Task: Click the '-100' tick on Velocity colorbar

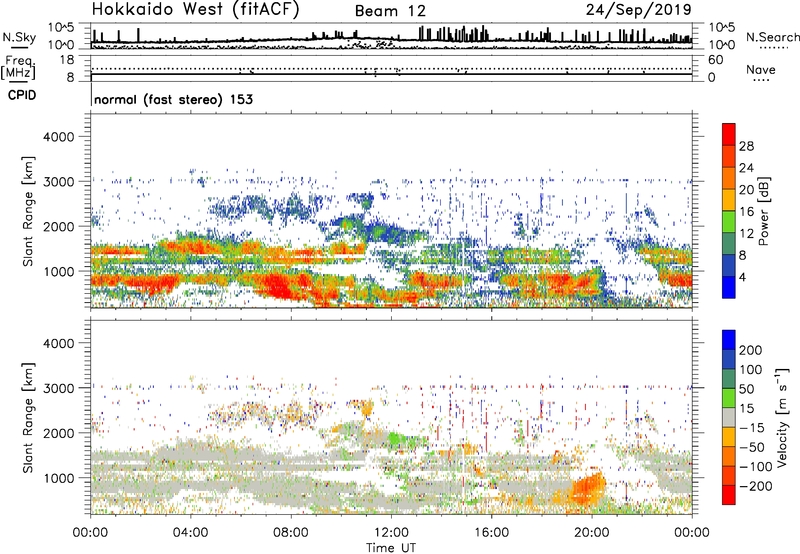Action: click(756, 467)
